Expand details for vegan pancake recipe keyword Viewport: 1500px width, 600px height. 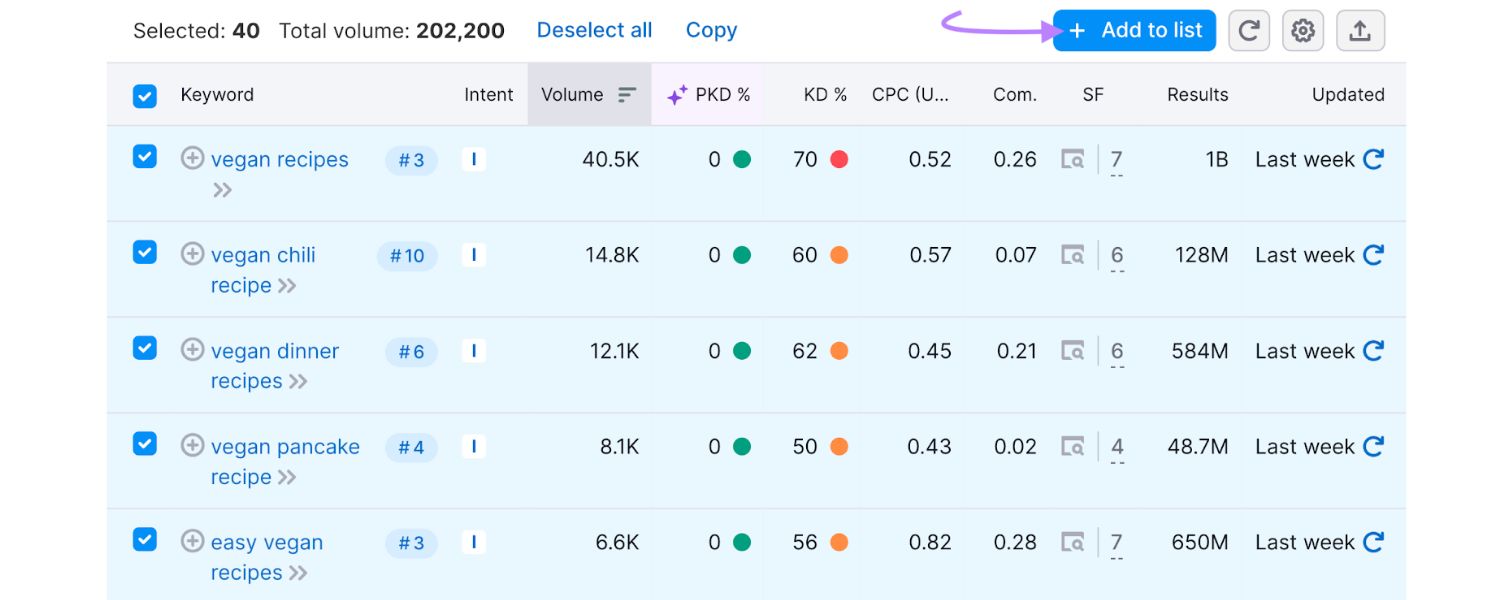coord(288,478)
